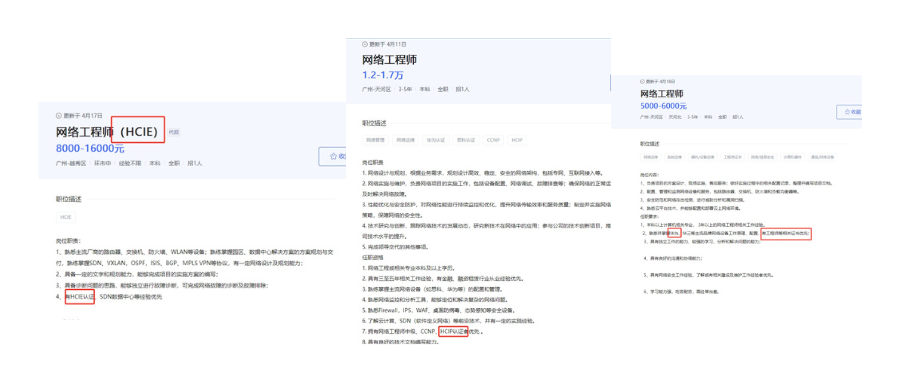Click the line listing VXLAN、OSPF、ISIS、BGP
Screen dimensions: 900x383
click(x=179, y=264)
